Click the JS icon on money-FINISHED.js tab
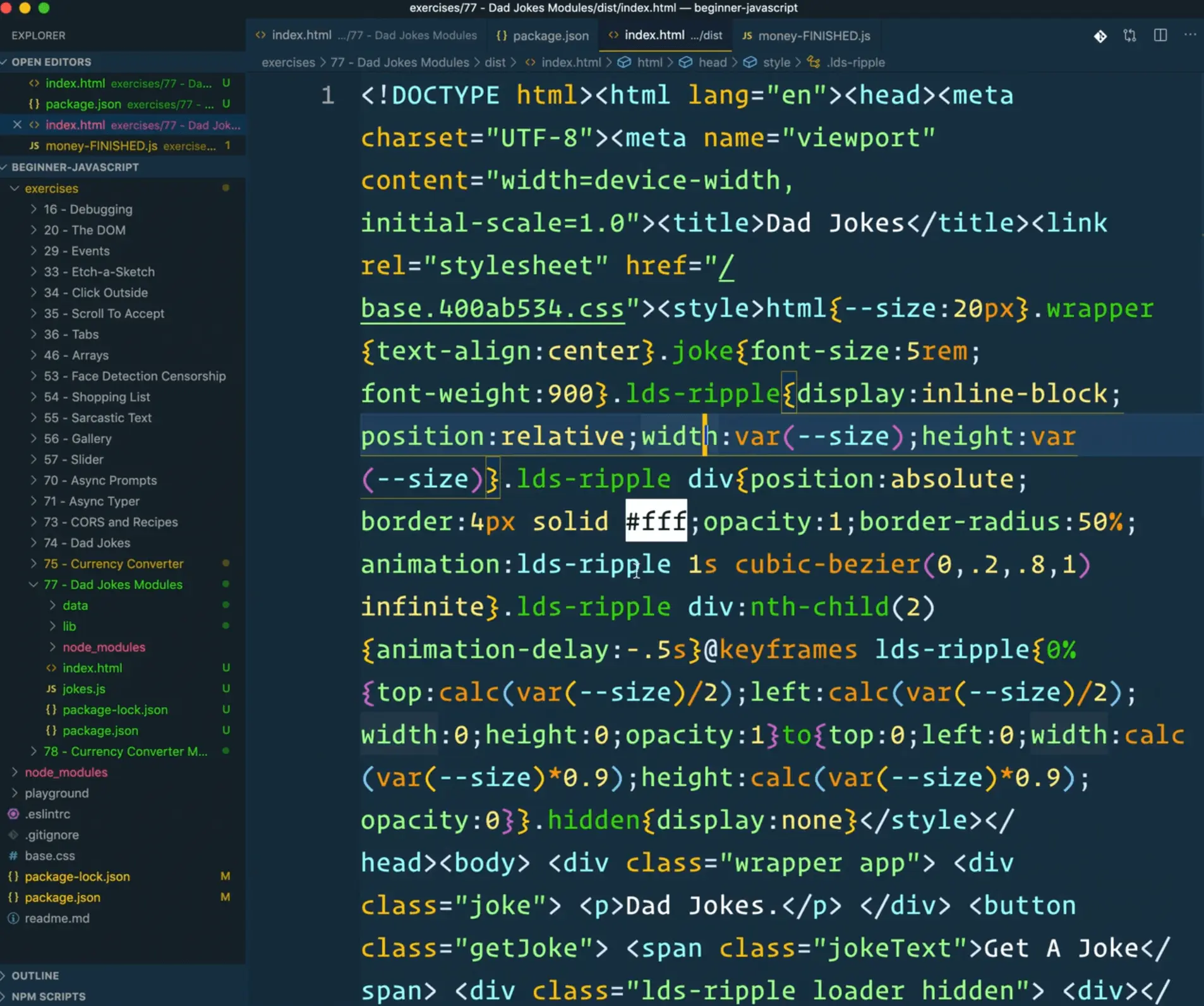 point(747,36)
